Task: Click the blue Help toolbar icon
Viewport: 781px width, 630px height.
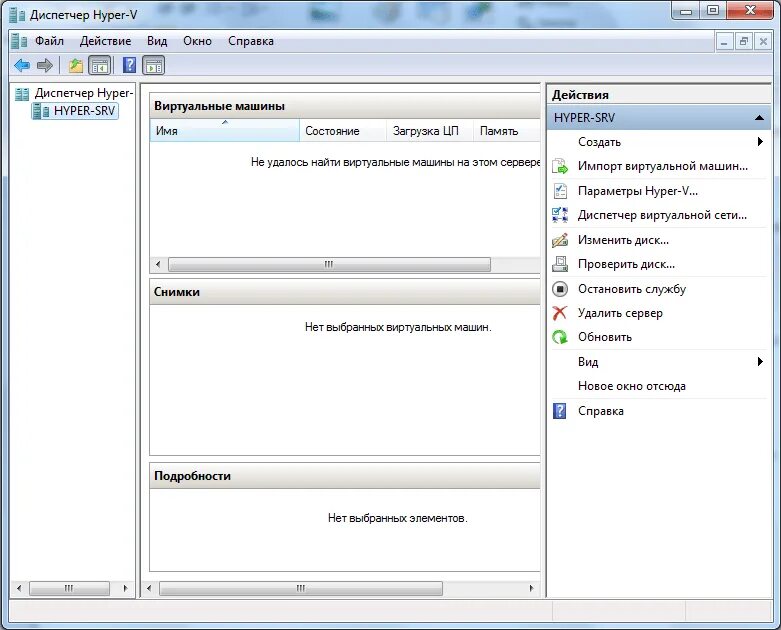Action: [130, 65]
